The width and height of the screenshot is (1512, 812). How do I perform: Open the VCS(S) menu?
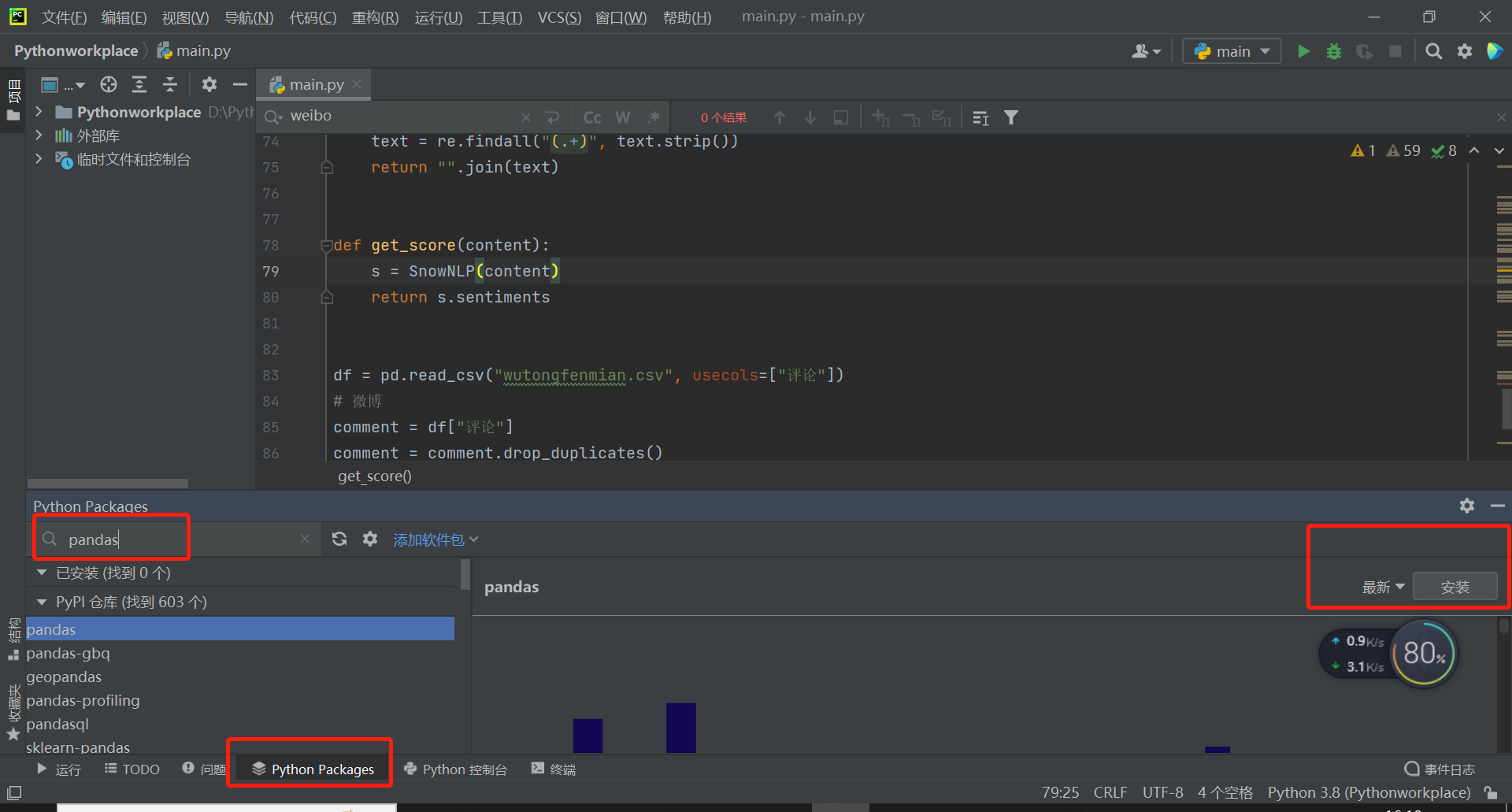pos(559,17)
